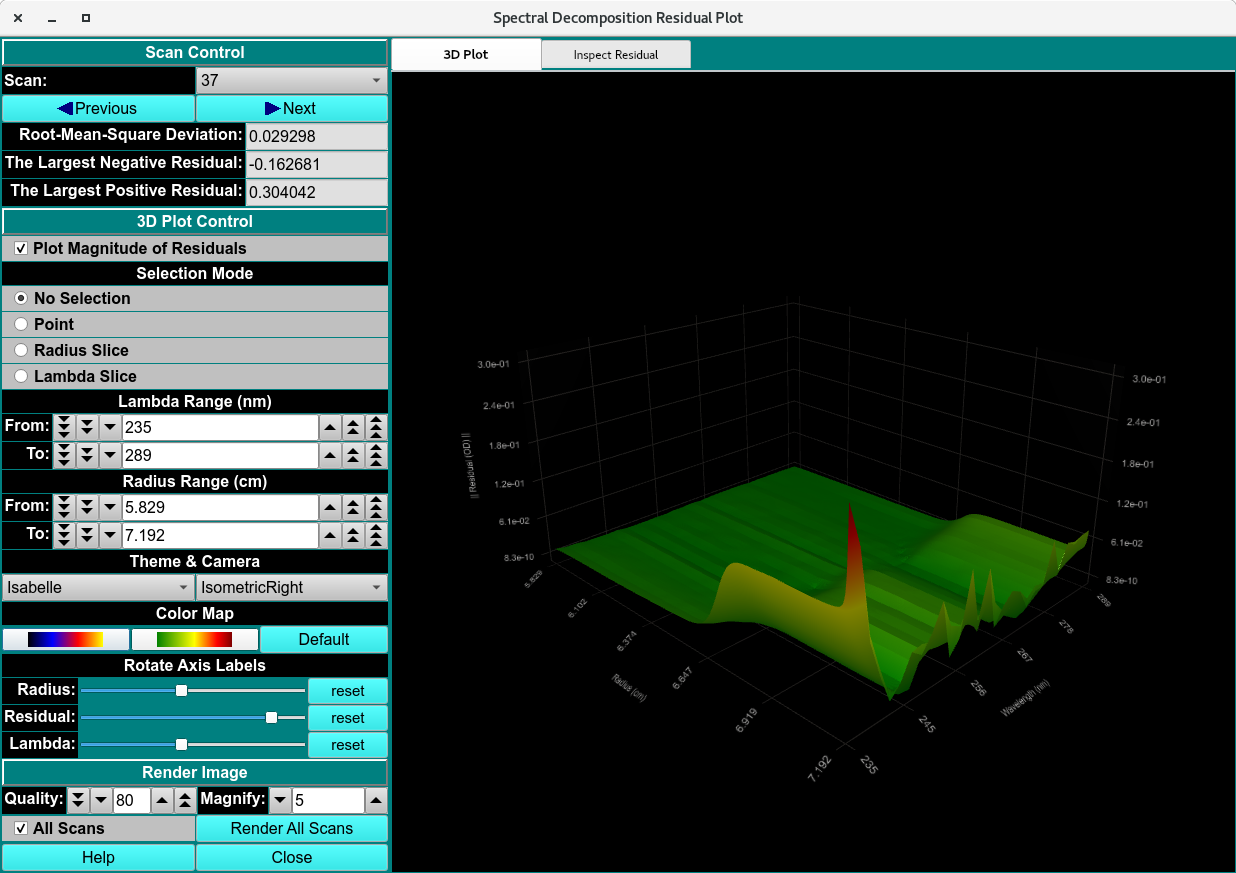Screen dimensions: 1236x873
Task: Reset the Lambda axis label rotation
Action: (348, 745)
